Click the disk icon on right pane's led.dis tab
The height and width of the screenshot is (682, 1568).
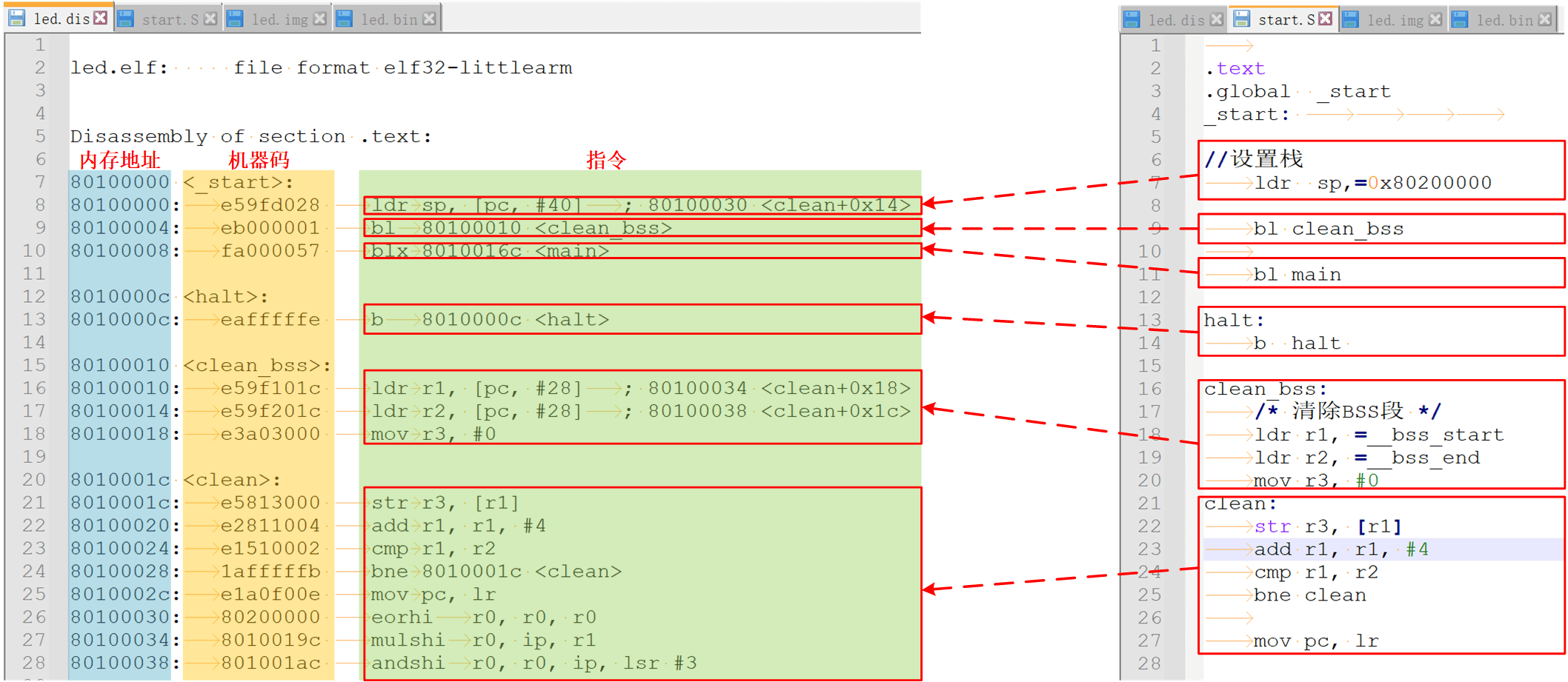[x=1132, y=20]
